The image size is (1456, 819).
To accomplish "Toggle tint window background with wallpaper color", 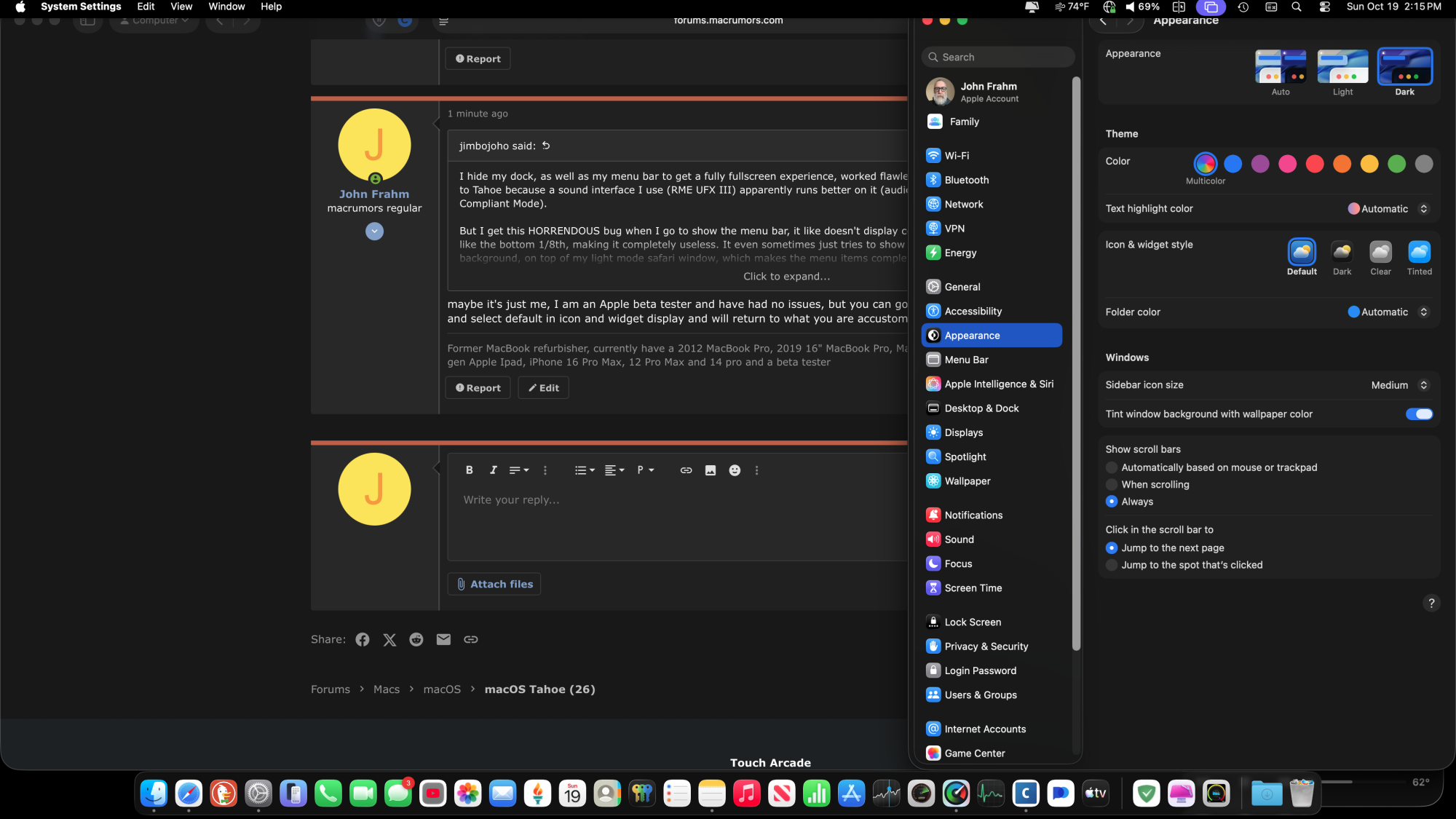I will click(1419, 414).
